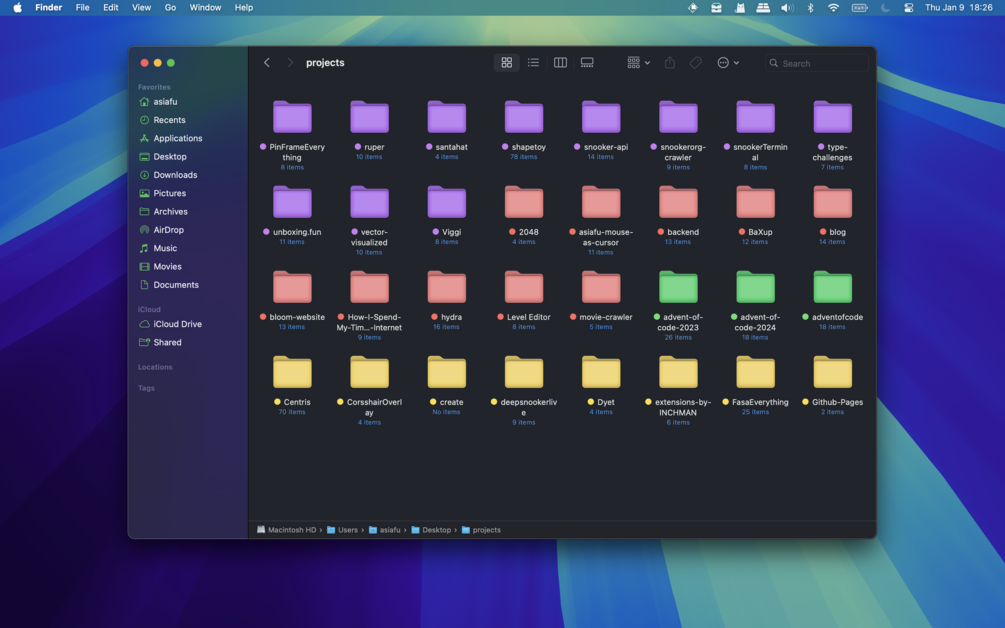1005x628 pixels.
Task: Select the Github-Pages folder
Action: pyautogui.click(x=833, y=372)
